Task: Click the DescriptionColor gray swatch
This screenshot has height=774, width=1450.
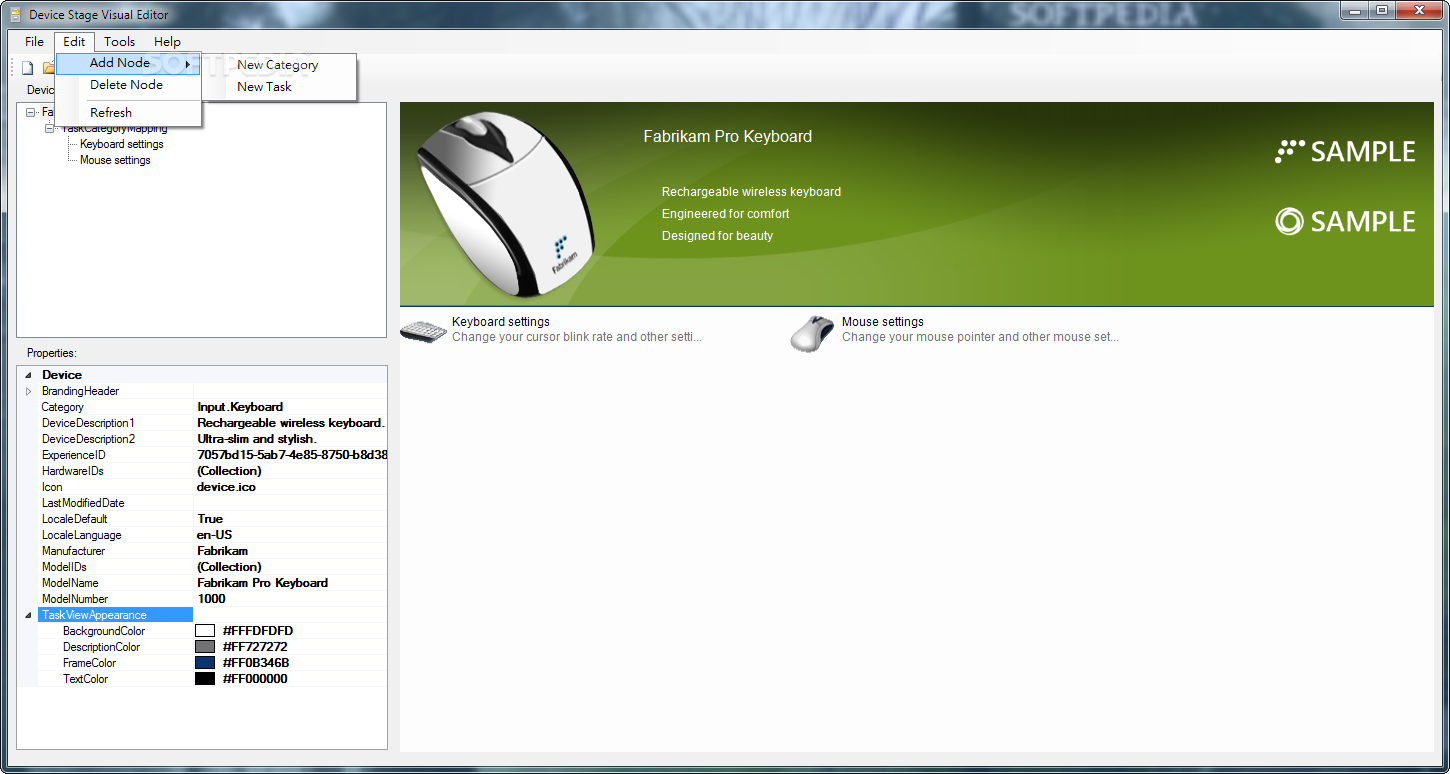Action: coord(205,647)
